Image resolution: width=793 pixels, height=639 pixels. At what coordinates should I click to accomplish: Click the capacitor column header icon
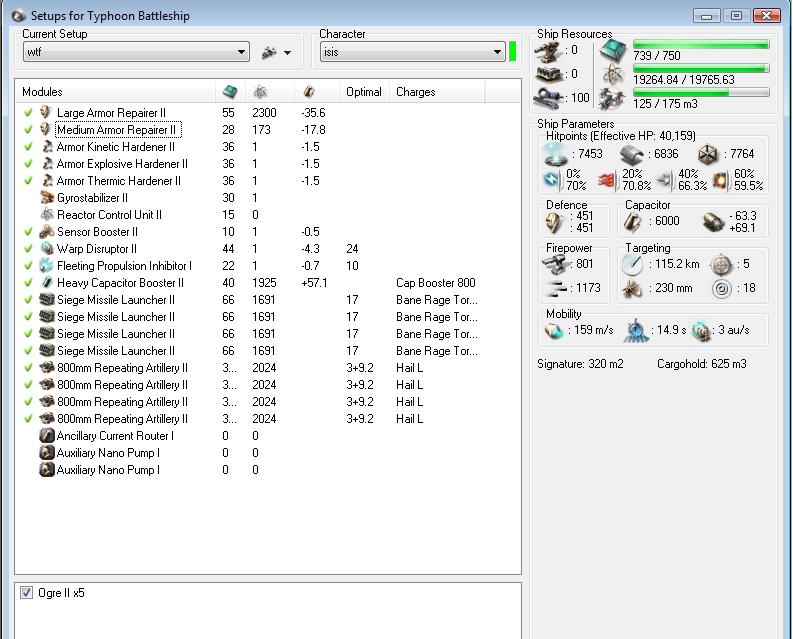(309, 92)
